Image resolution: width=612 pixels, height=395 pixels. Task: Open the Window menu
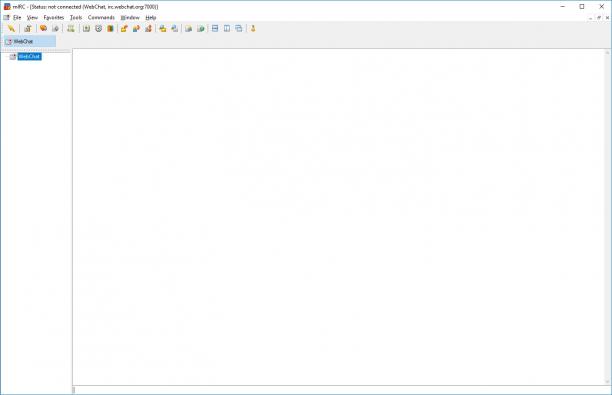[x=130, y=18]
